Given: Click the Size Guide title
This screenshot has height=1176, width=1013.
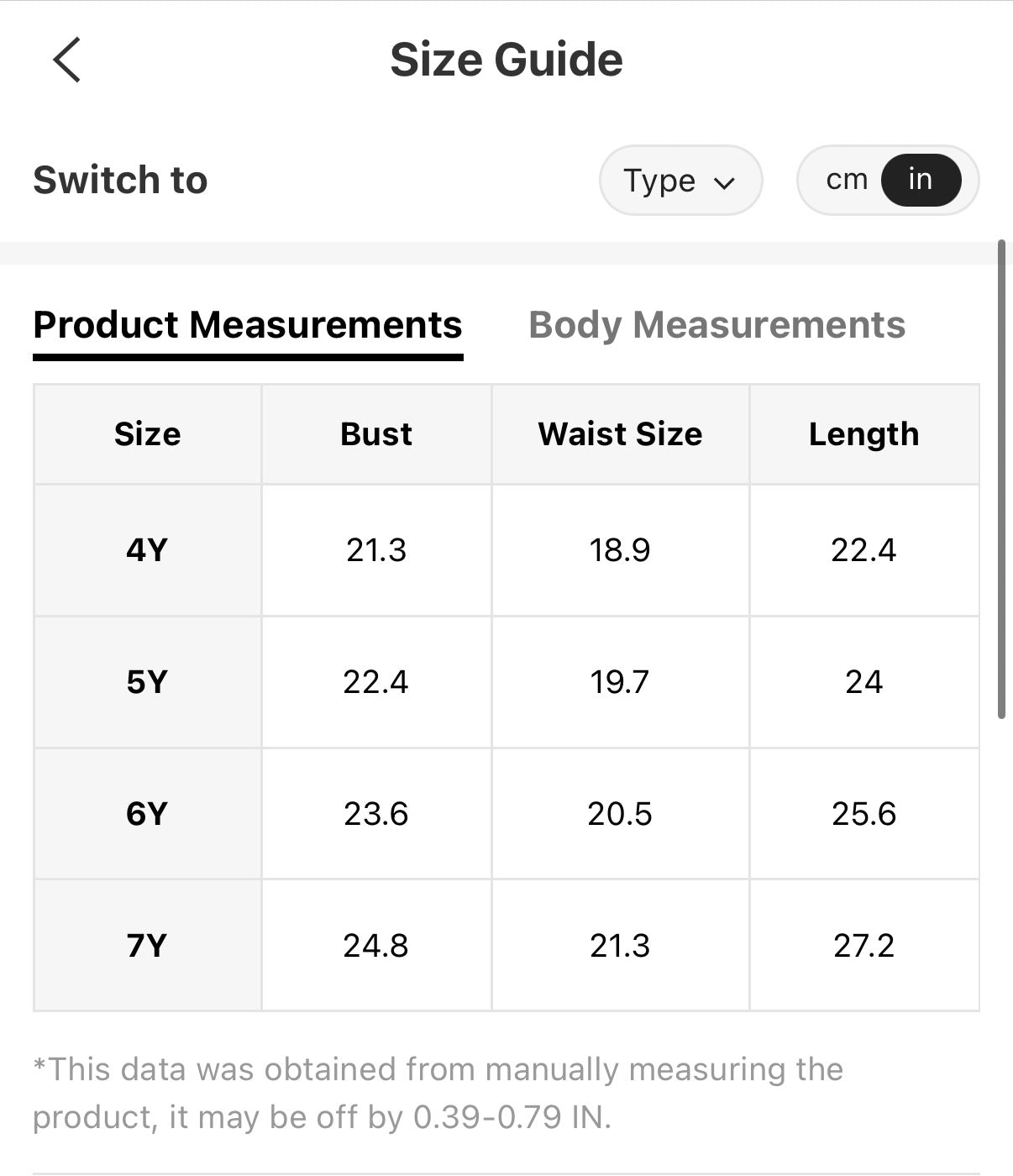Looking at the screenshot, I should click(x=506, y=60).
